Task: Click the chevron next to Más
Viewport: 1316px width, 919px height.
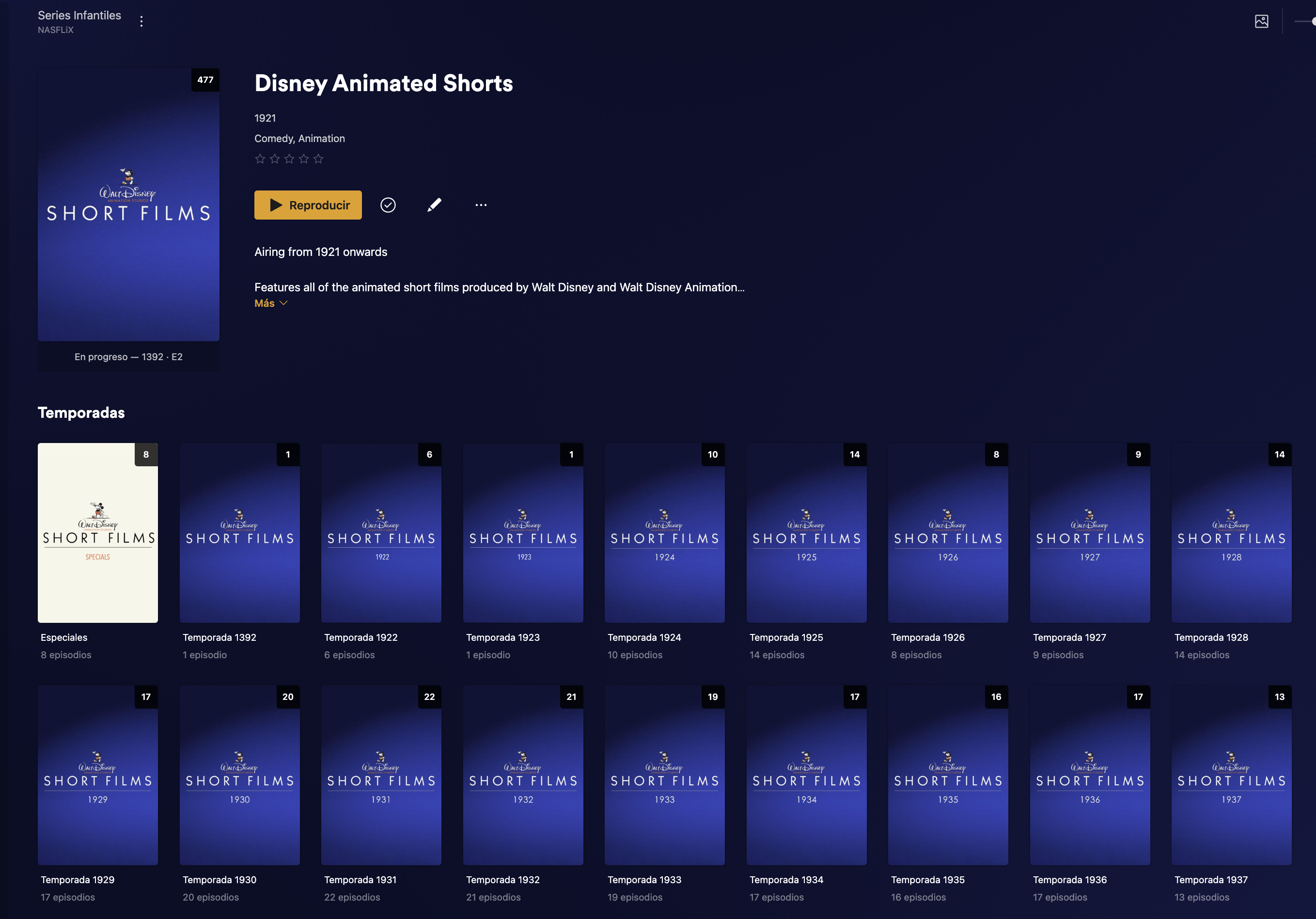Action: click(x=284, y=303)
